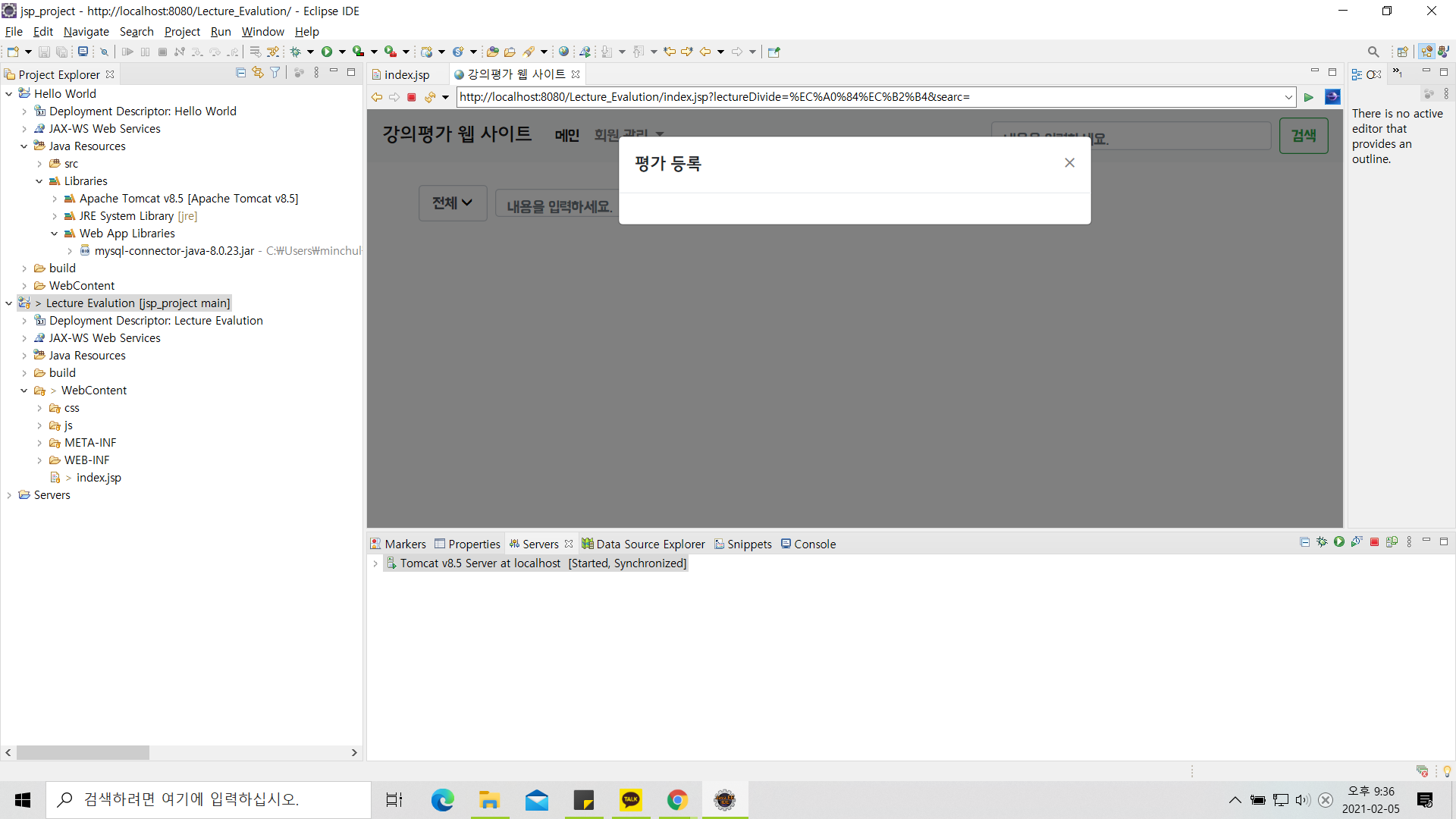Close the 평가 등록 modal dialog
The height and width of the screenshot is (819, 1456).
click(1069, 163)
